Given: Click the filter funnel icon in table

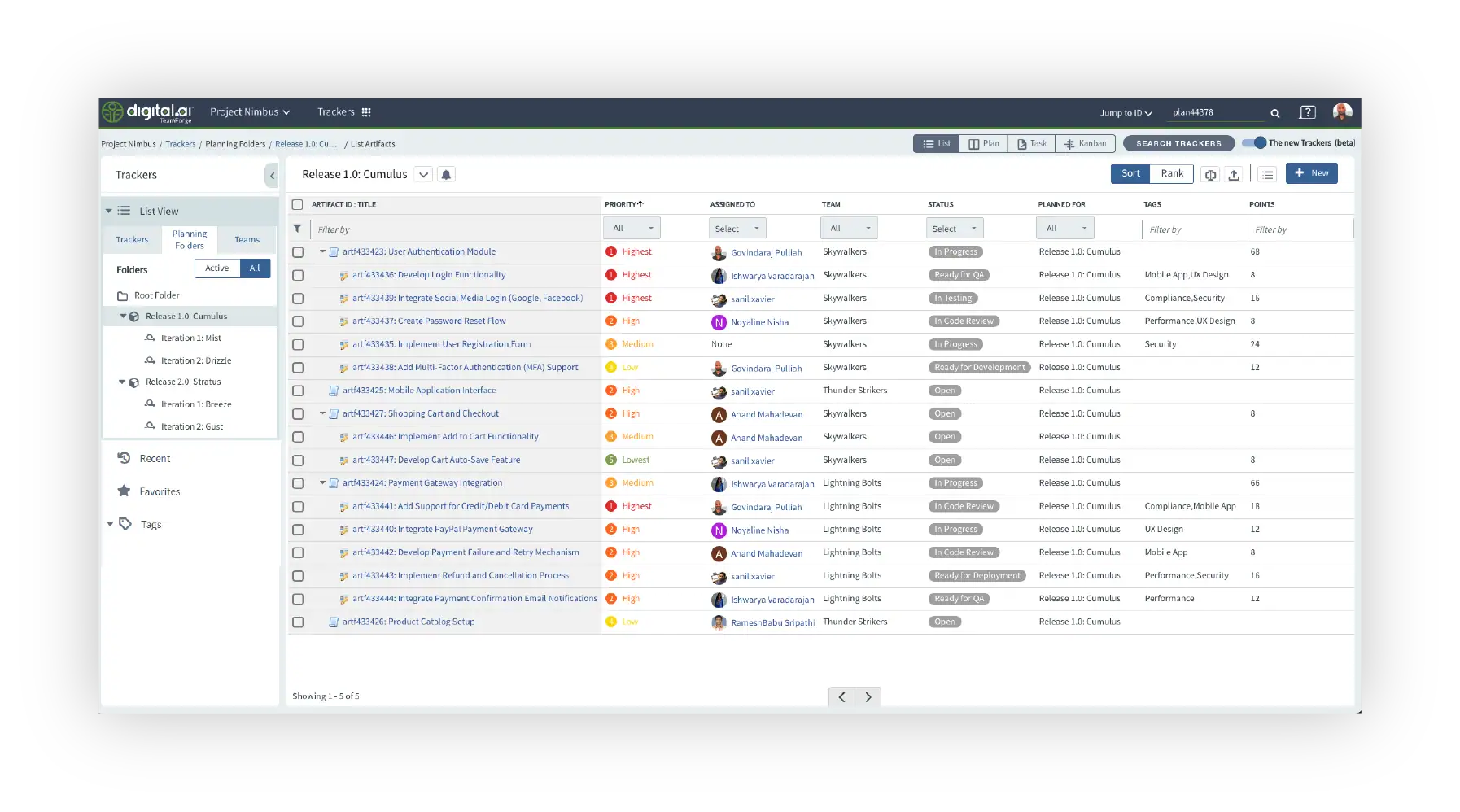Looking at the screenshot, I should [298, 229].
